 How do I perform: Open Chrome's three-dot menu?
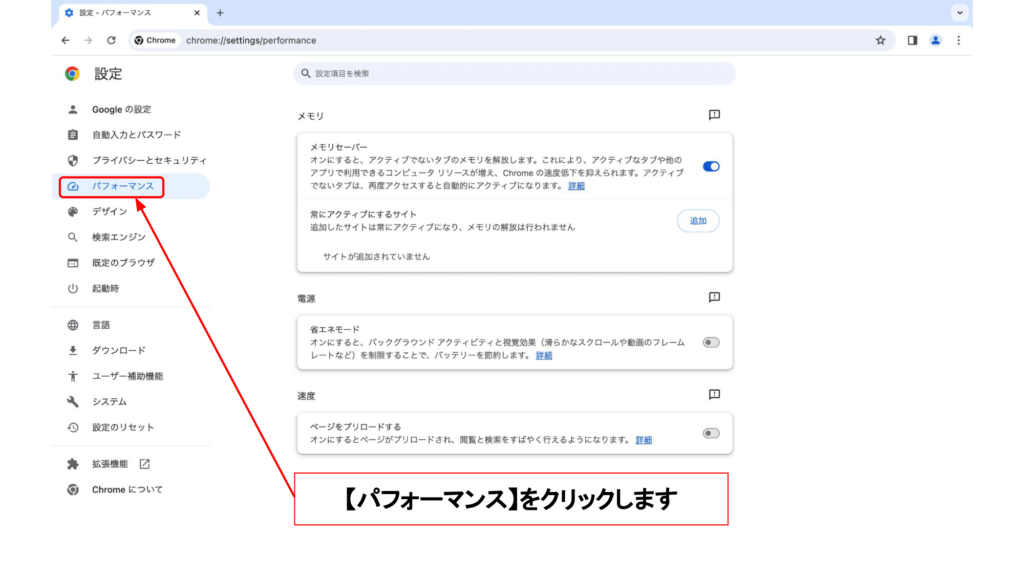pos(958,40)
